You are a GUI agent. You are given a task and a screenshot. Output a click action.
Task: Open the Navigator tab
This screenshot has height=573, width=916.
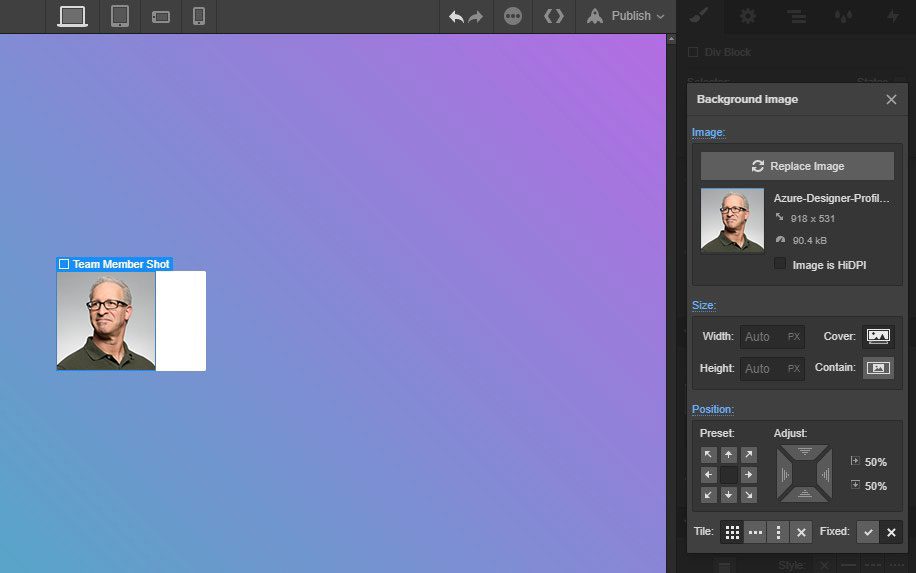796,16
